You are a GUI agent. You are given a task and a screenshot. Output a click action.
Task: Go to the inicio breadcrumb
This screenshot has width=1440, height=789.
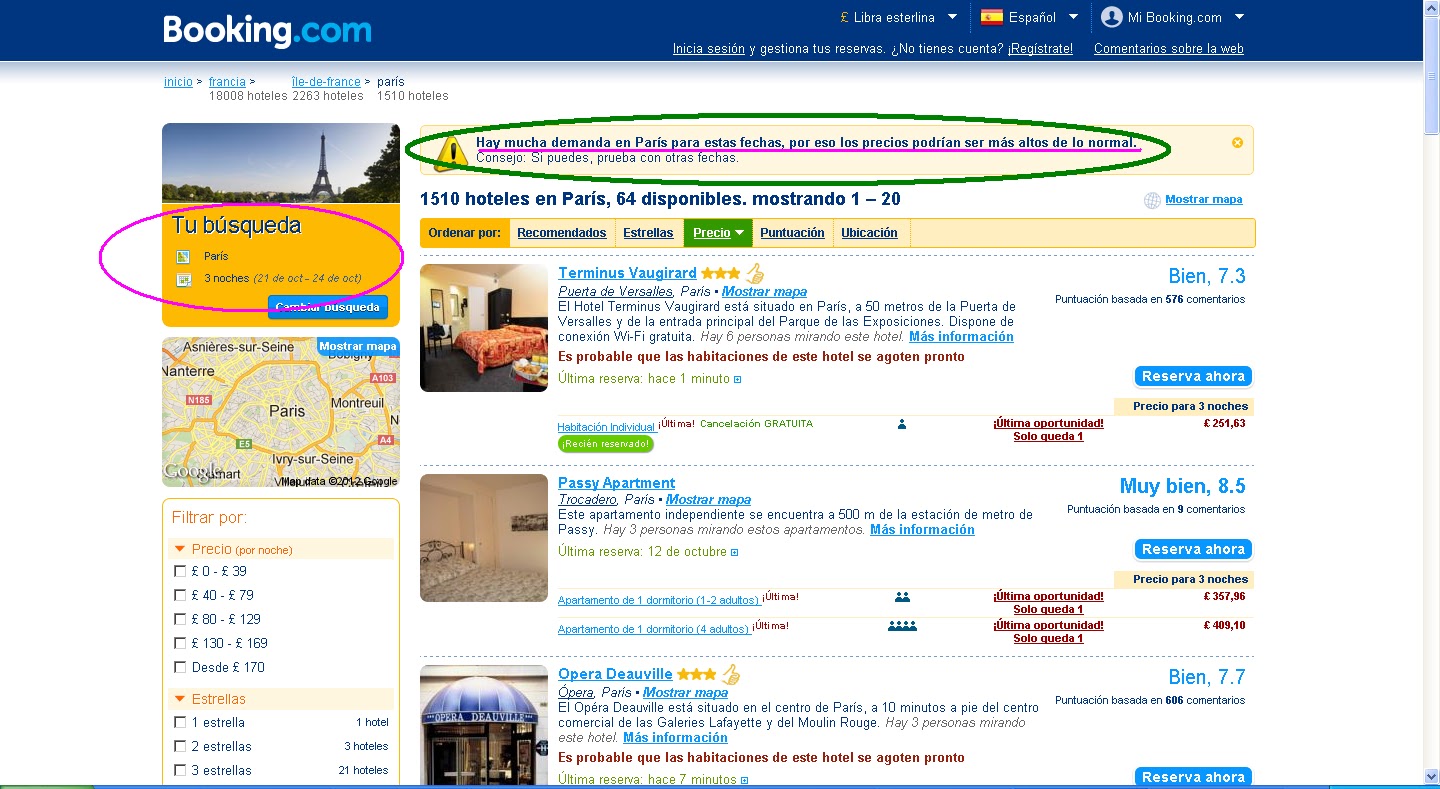[178, 82]
